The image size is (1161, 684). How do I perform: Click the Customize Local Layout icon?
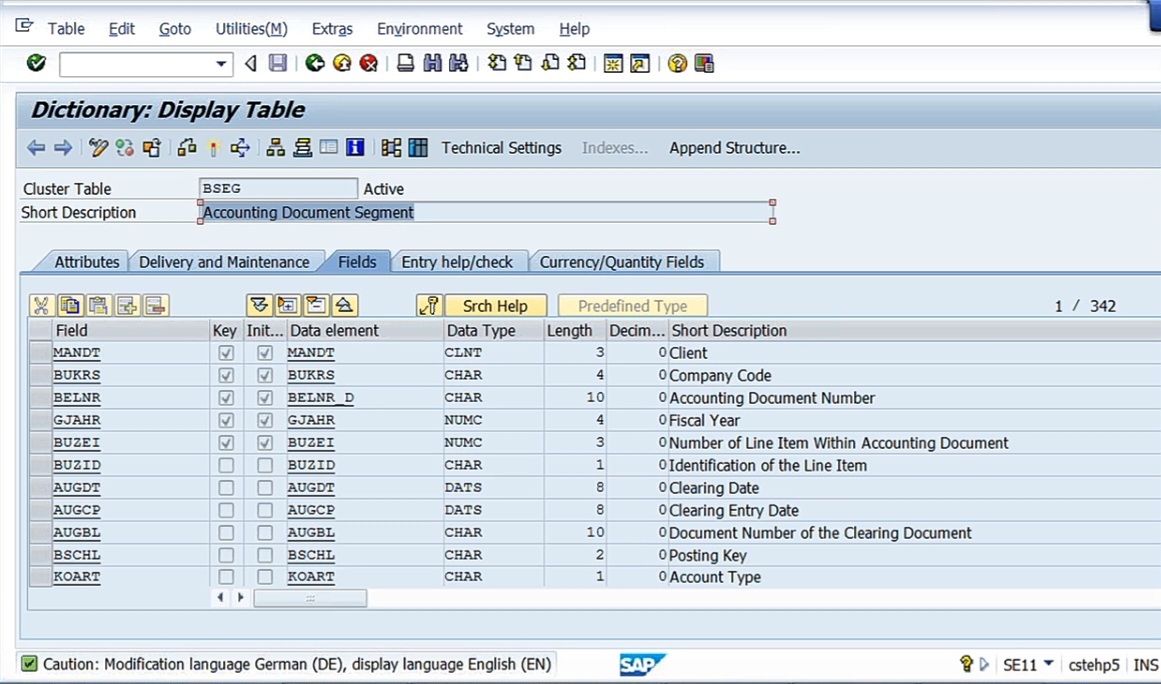[704, 64]
